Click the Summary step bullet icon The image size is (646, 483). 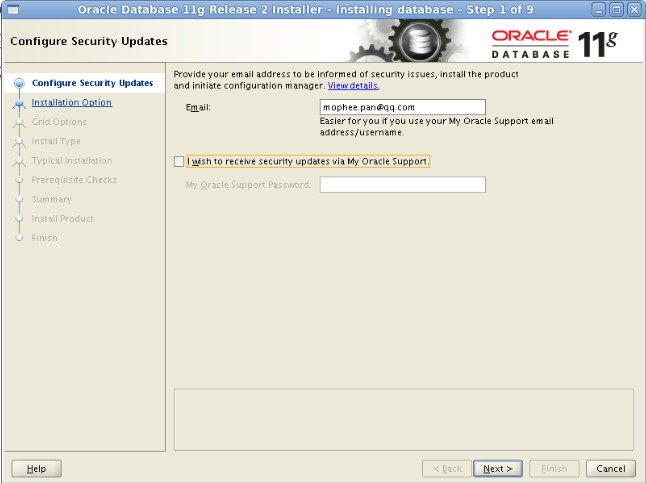click(19, 199)
